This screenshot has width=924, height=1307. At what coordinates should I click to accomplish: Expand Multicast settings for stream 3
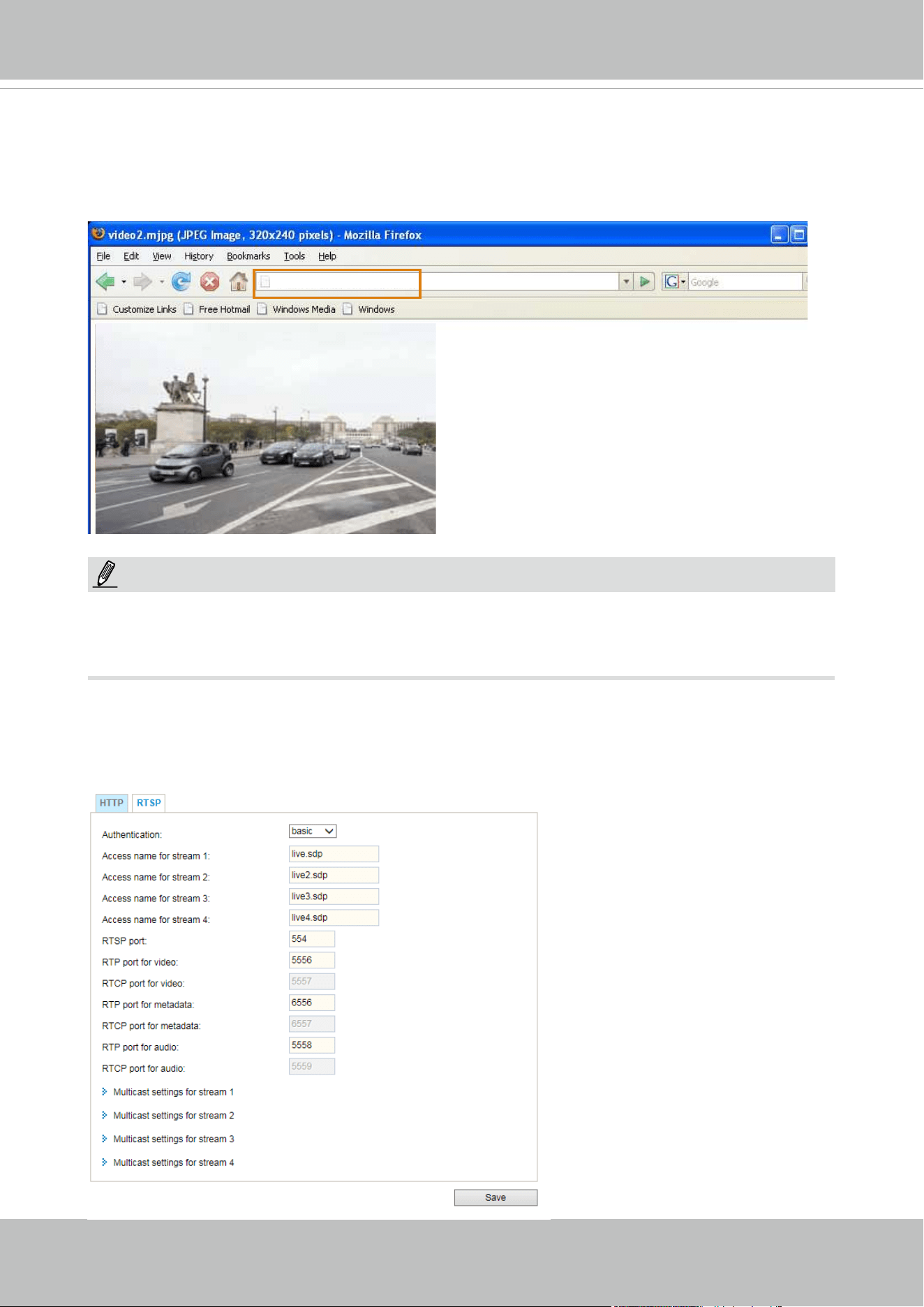tap(168, 1139)
